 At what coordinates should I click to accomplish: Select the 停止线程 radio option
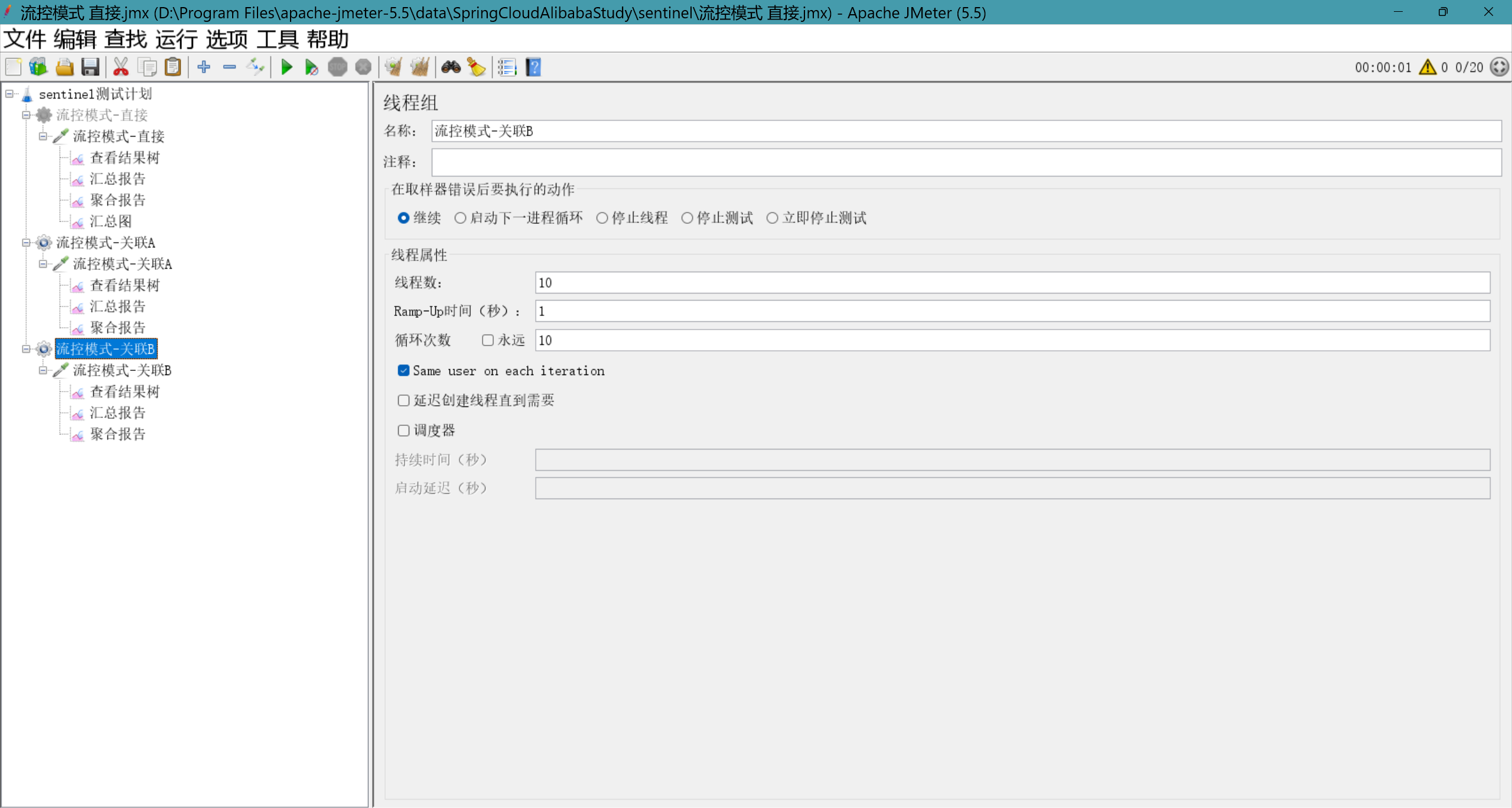pos(602,218)
